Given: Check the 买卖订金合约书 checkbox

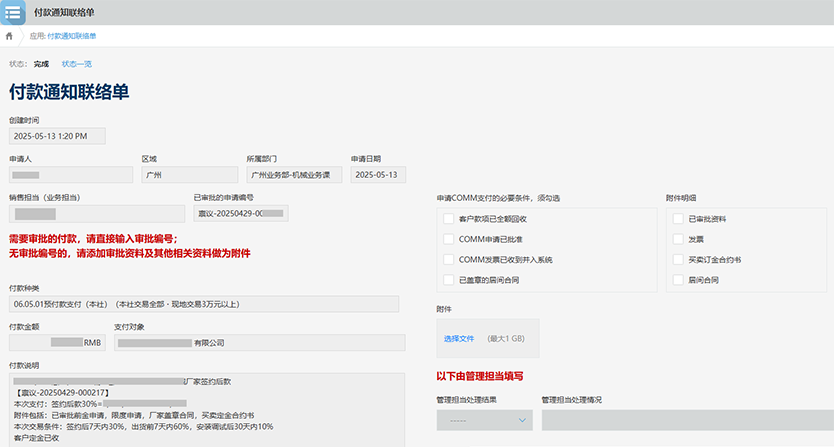Looking at the screenshot, I should point(678,260).
